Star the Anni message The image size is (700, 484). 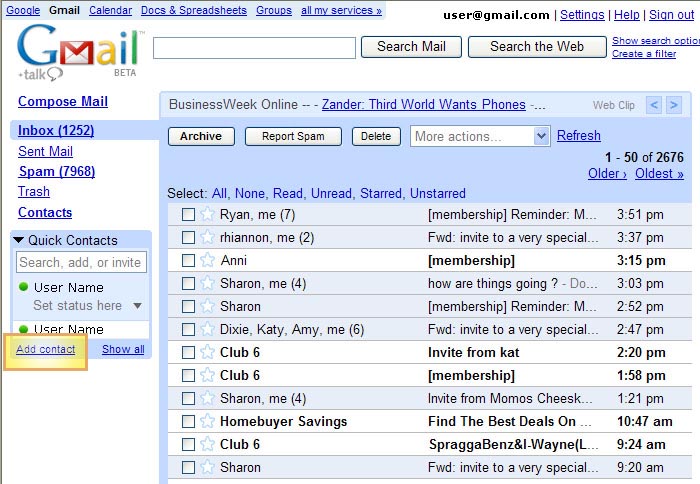point(207,260)
